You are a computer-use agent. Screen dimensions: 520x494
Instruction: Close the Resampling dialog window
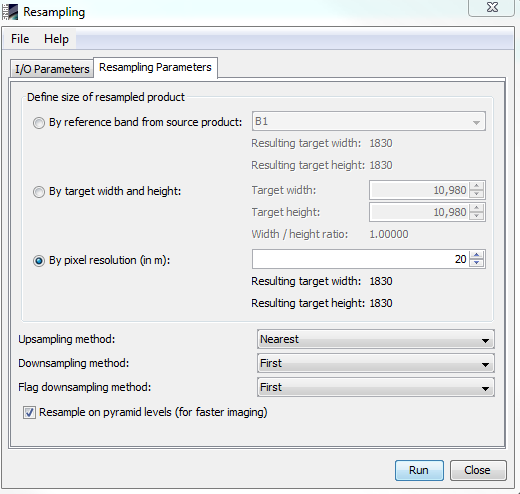(492, 7)
